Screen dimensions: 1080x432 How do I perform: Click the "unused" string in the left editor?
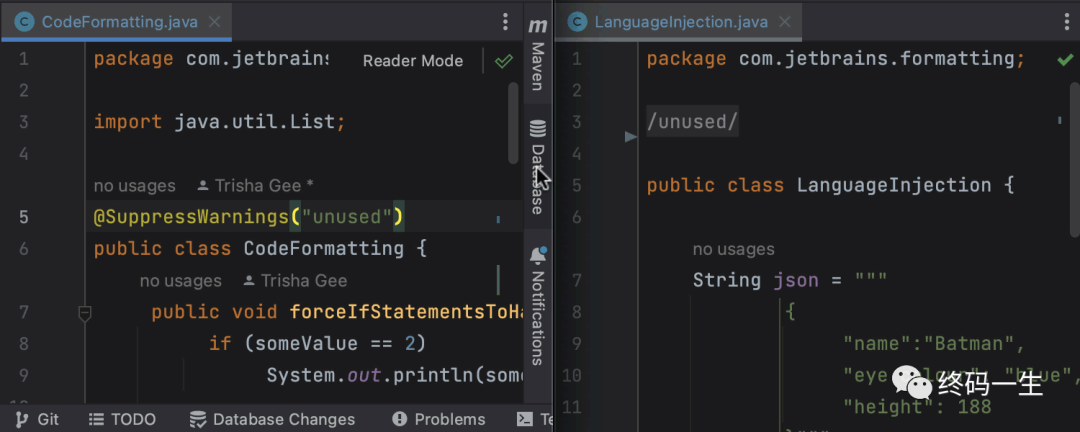(x=347, y=217)
